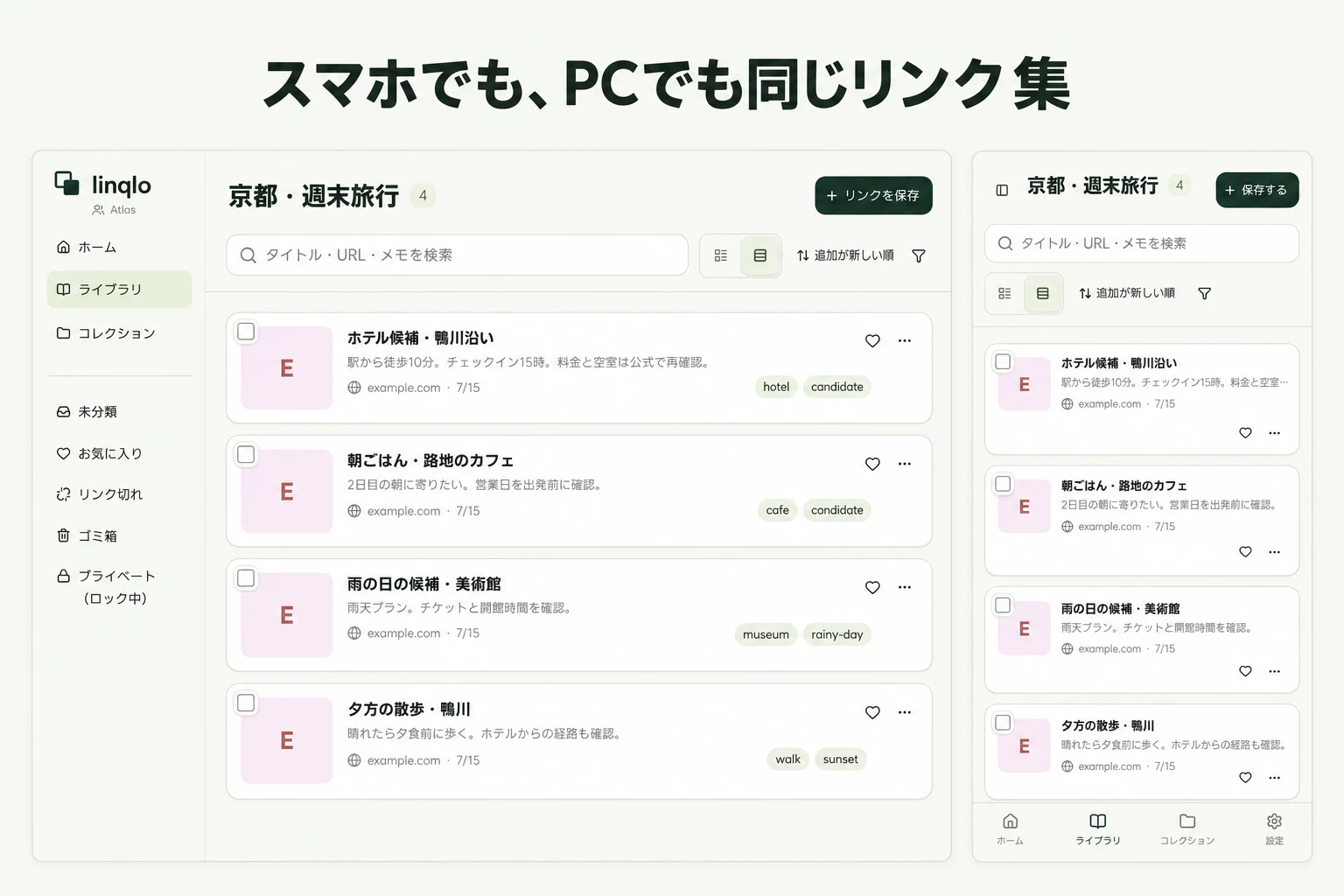Select card view icon in desktop panel
This screenshot has height=896, width=1344.
760,255
